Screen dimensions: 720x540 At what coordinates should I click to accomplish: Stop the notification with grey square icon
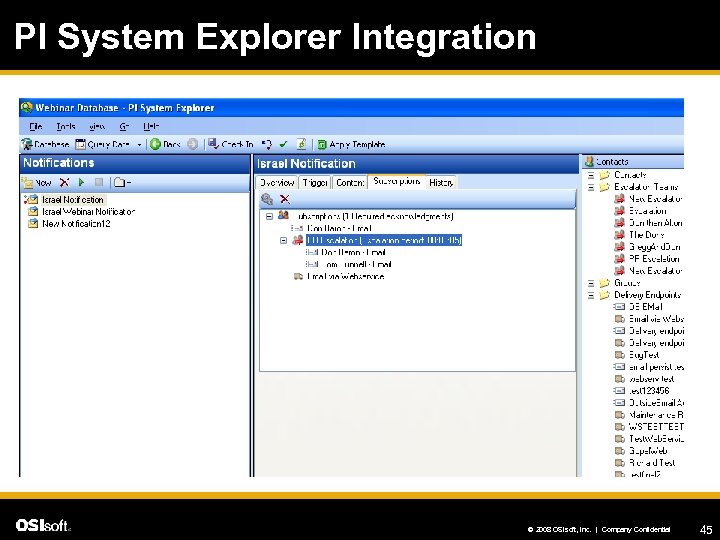click(99, 182)
